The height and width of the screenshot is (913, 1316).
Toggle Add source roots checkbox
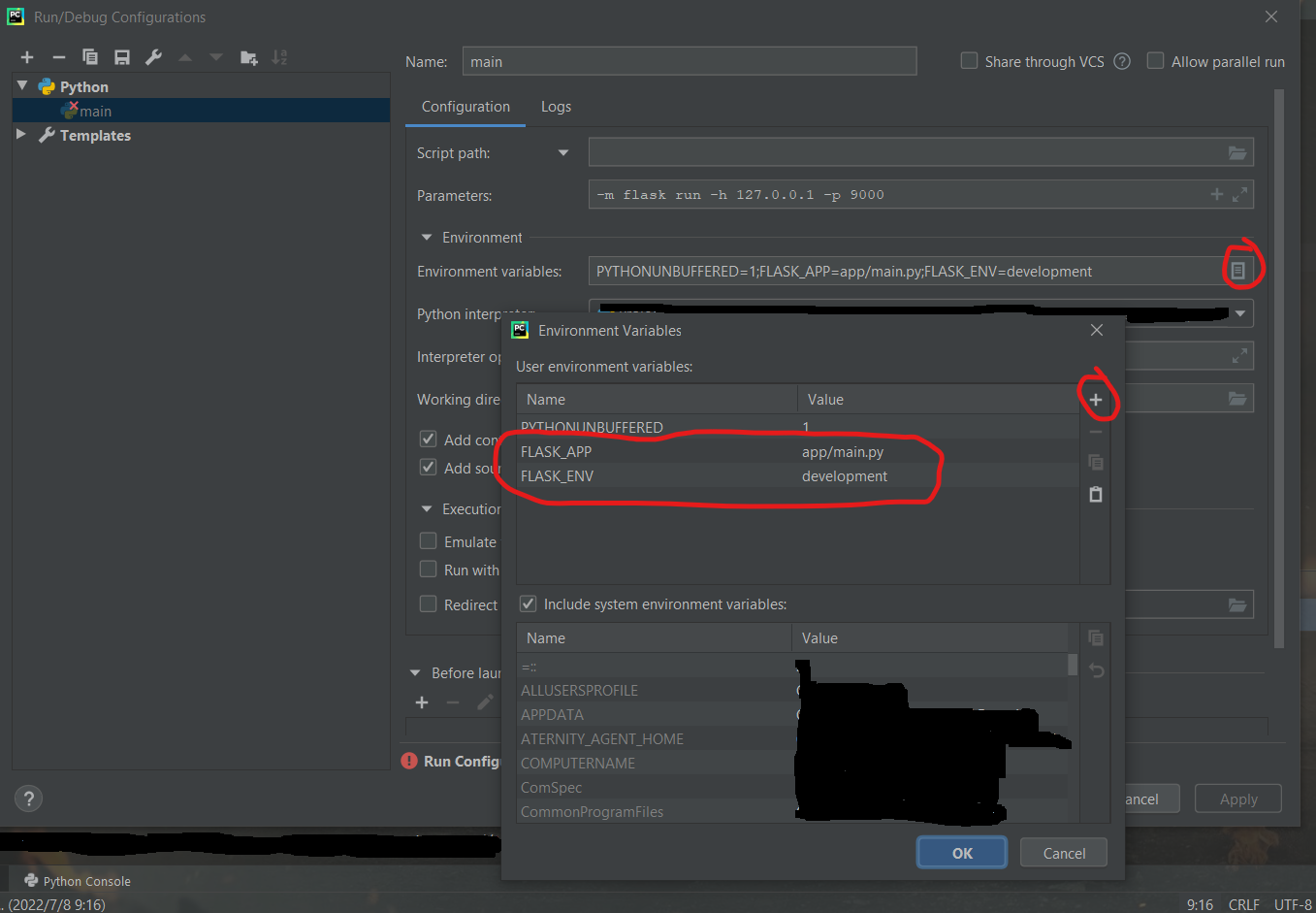(428, 468)
